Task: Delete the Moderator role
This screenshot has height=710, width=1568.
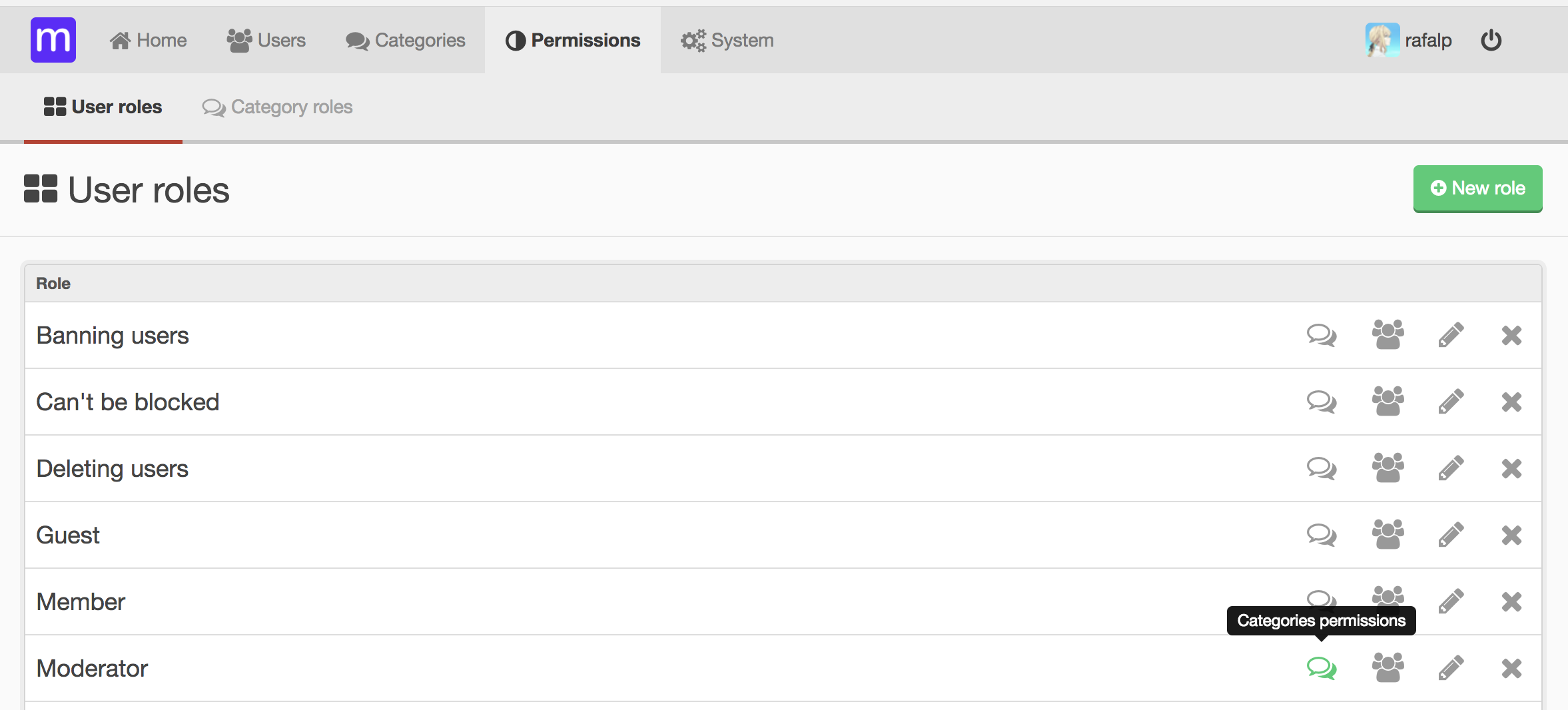Action: [x=1511, y=668]
